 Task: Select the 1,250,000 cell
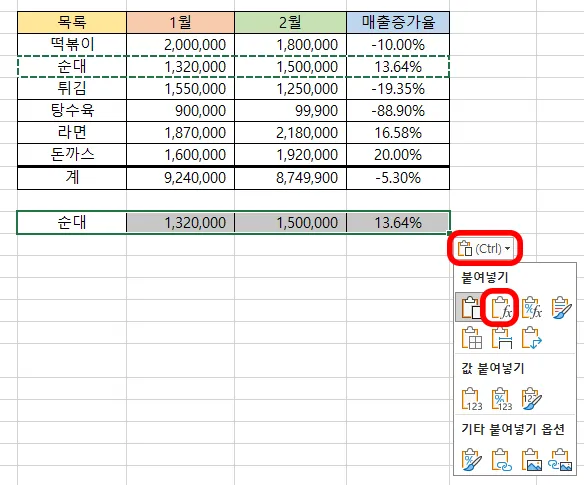click(291, 89)
